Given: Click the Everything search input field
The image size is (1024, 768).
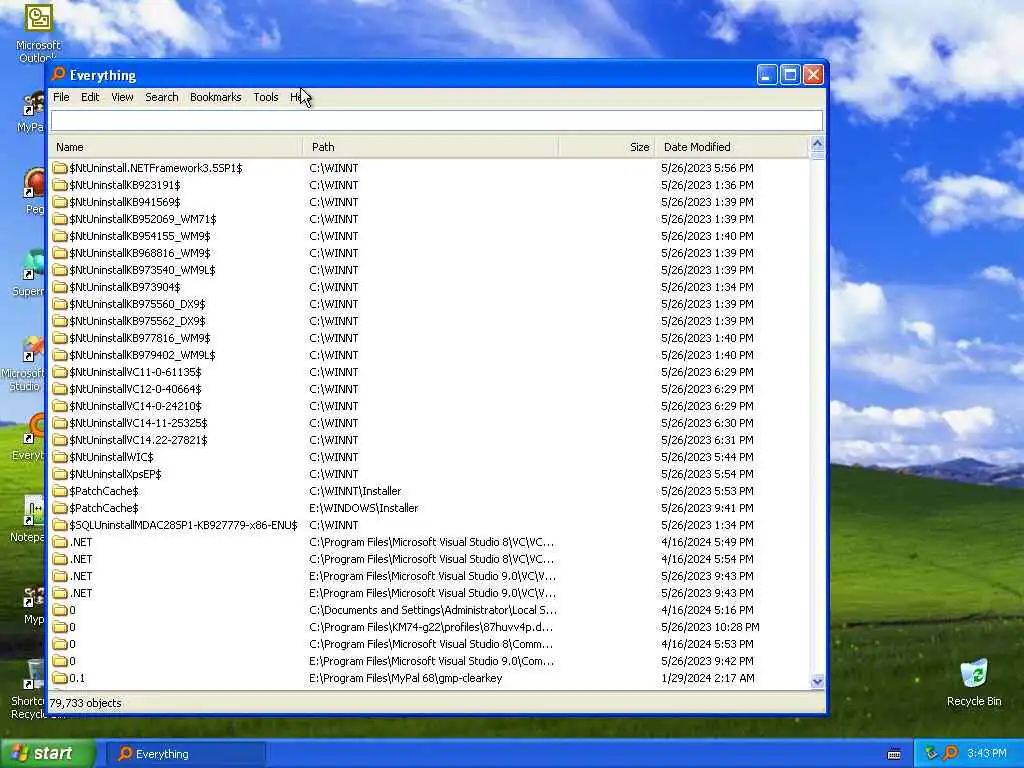Looking at the screenshot, I should [x=436, y=121].
